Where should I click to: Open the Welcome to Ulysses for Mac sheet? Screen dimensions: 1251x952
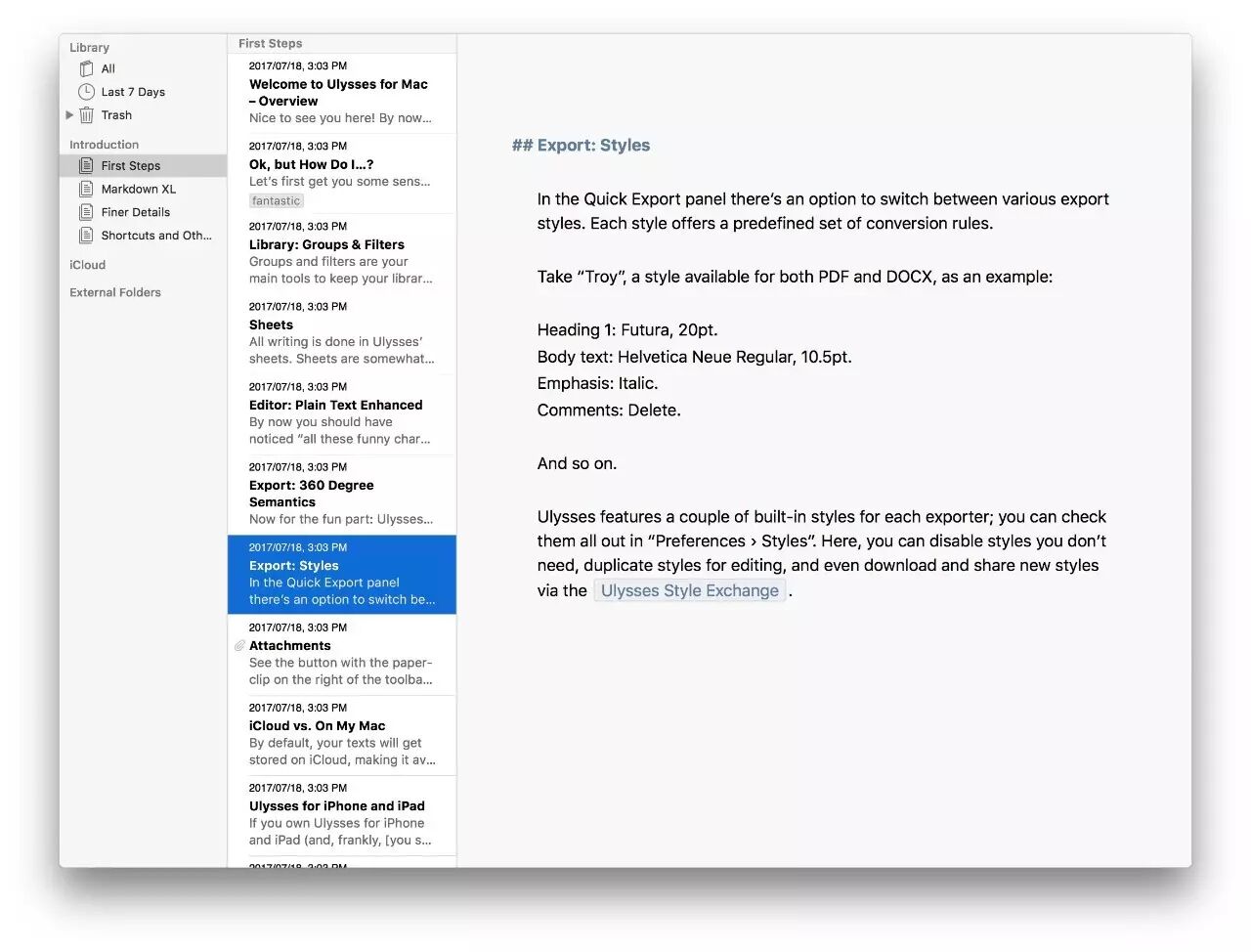pos(342,93)
